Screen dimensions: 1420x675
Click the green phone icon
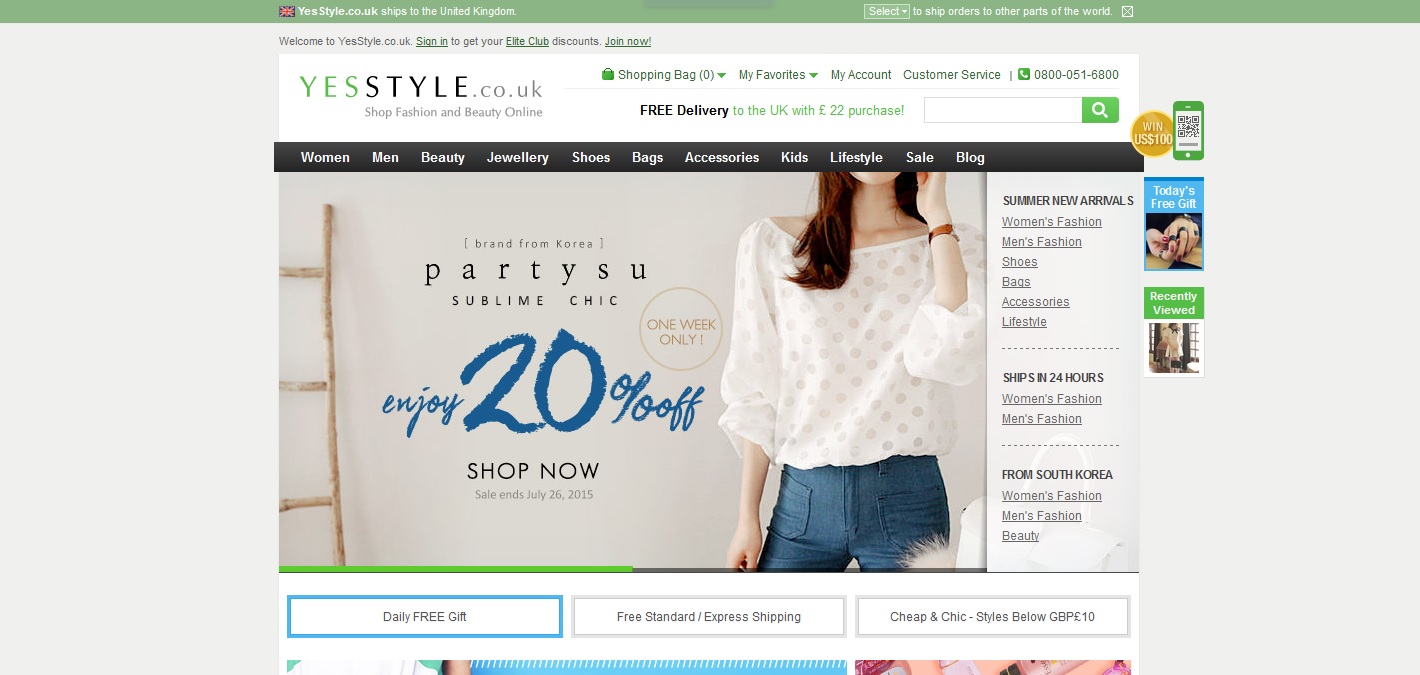(x=1024, y=74)
